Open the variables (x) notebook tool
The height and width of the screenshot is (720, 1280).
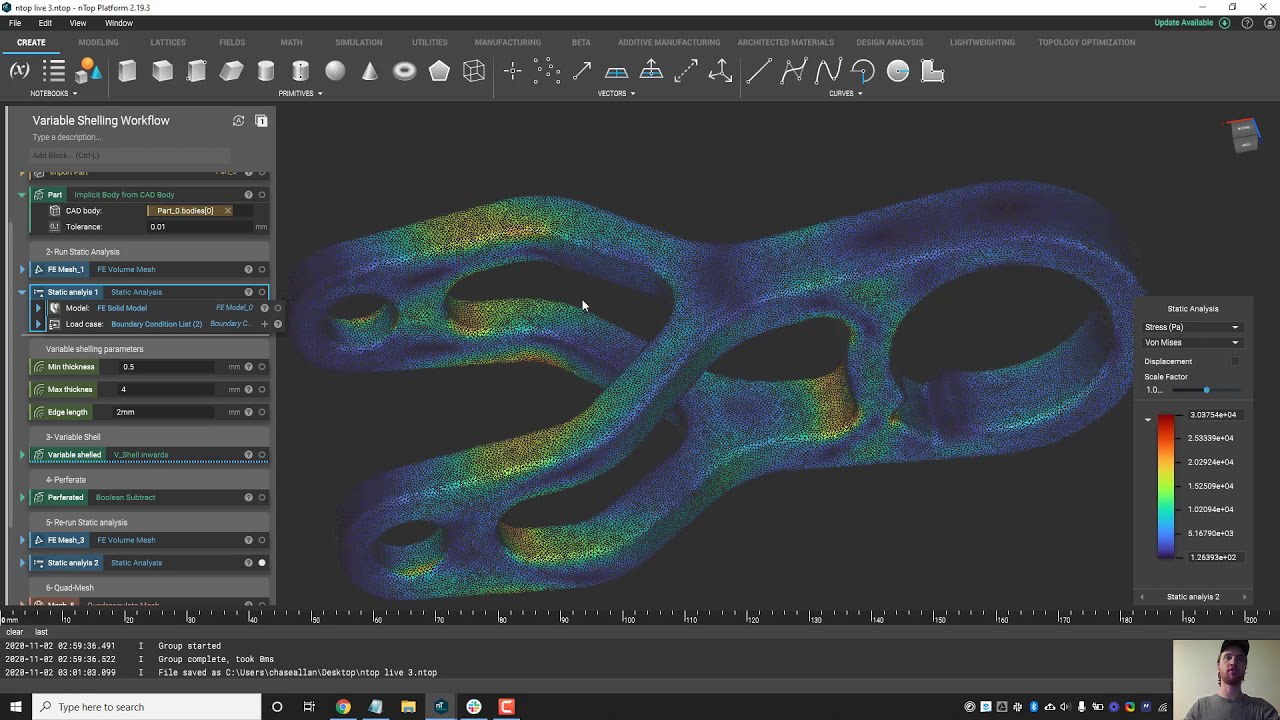[x=19, y=71]
